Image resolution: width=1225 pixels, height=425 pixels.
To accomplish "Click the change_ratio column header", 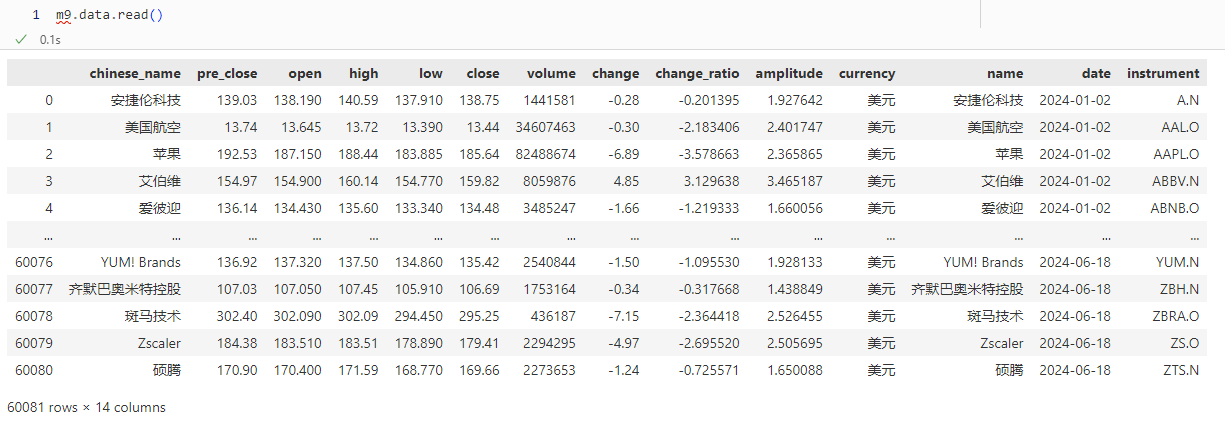I will pos(697,73).
